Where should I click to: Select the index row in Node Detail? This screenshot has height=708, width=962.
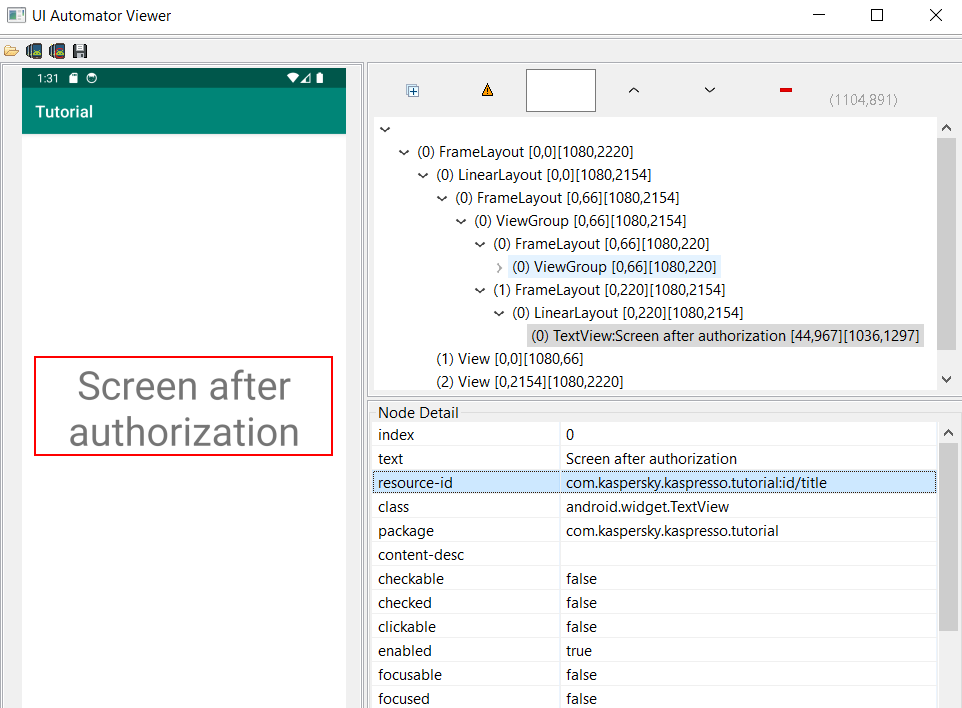(x=654, y=435)
